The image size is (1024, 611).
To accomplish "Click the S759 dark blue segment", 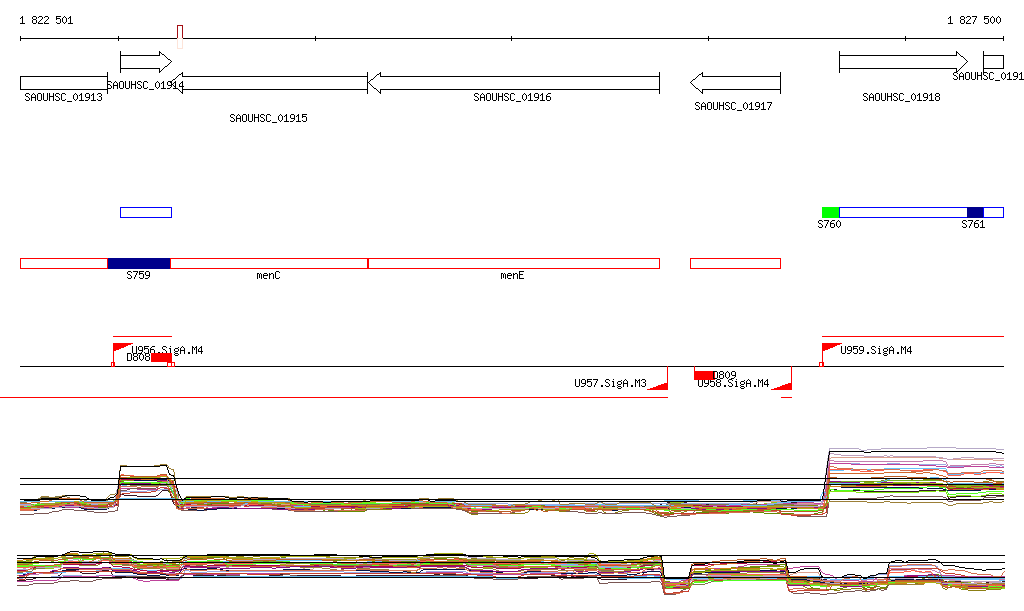I will 139,264.
